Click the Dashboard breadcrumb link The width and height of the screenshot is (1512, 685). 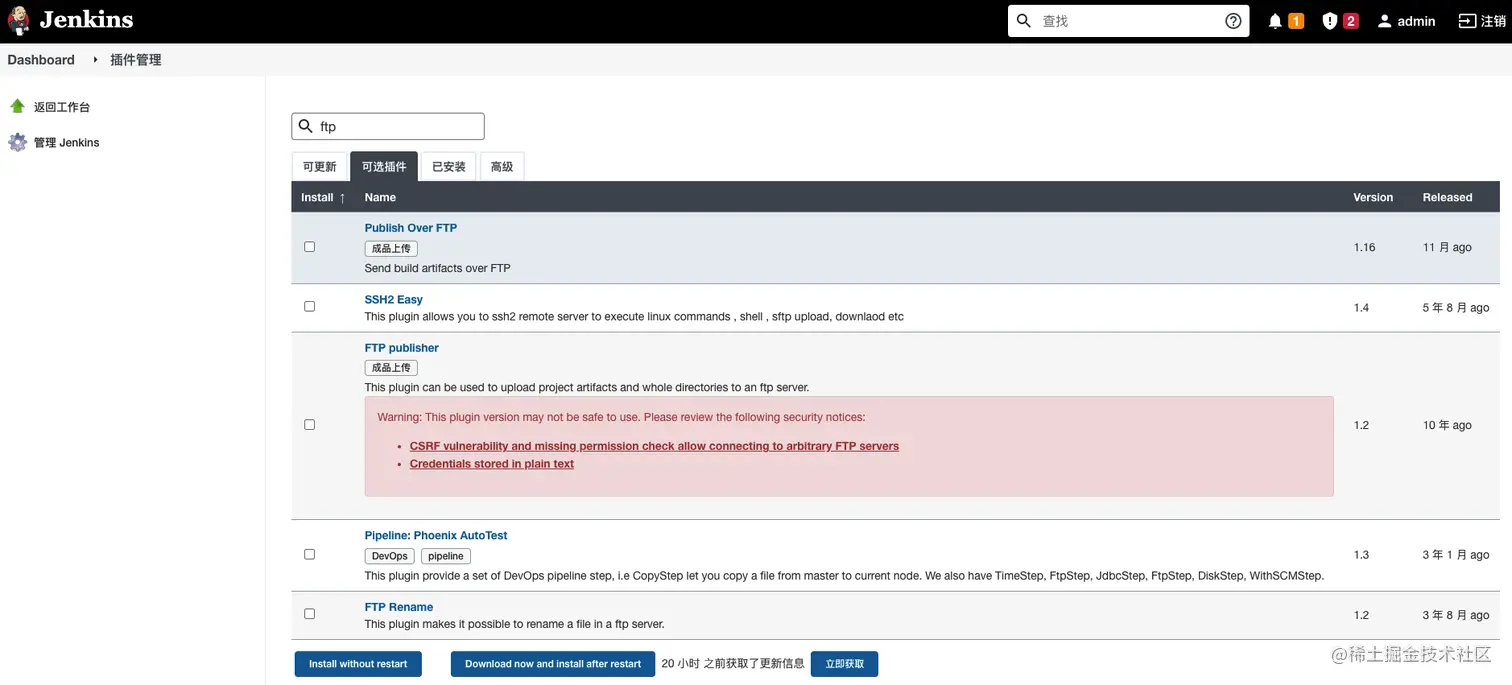click(41, 60)
